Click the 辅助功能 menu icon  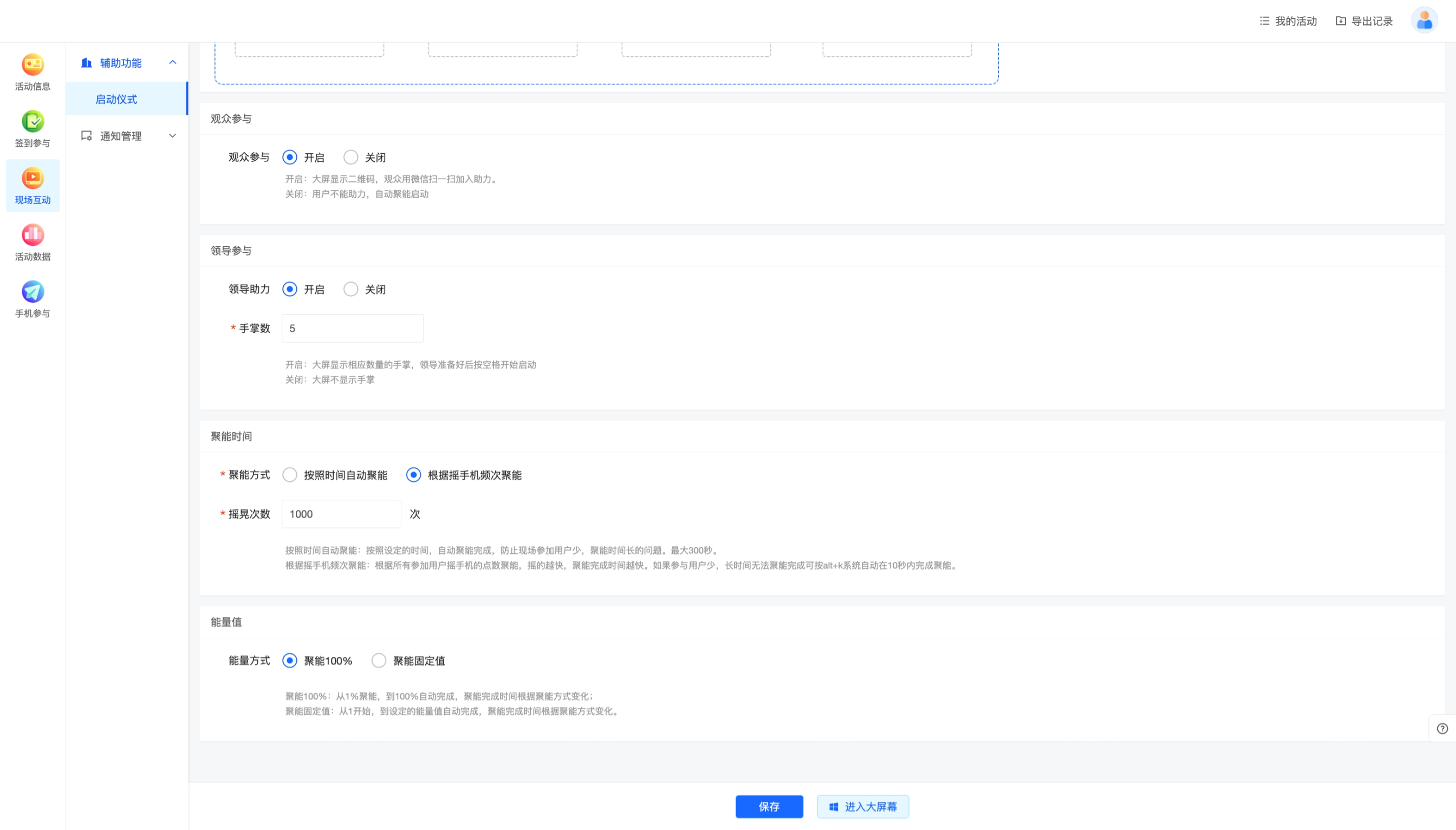tap(86, 63)
